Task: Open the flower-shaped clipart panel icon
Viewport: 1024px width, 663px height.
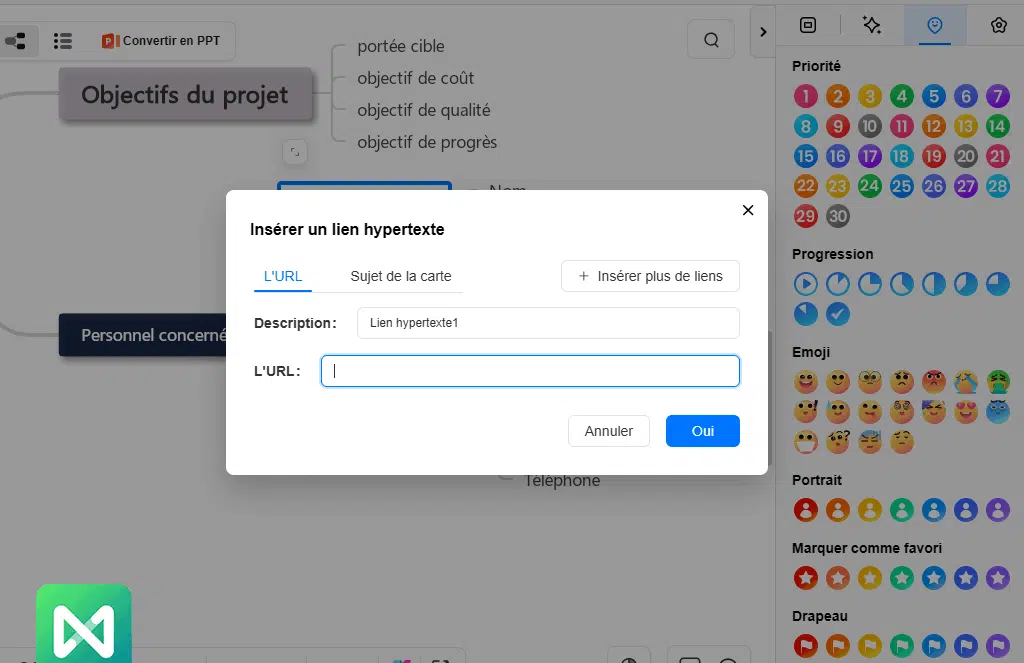Action: point(998,26)
